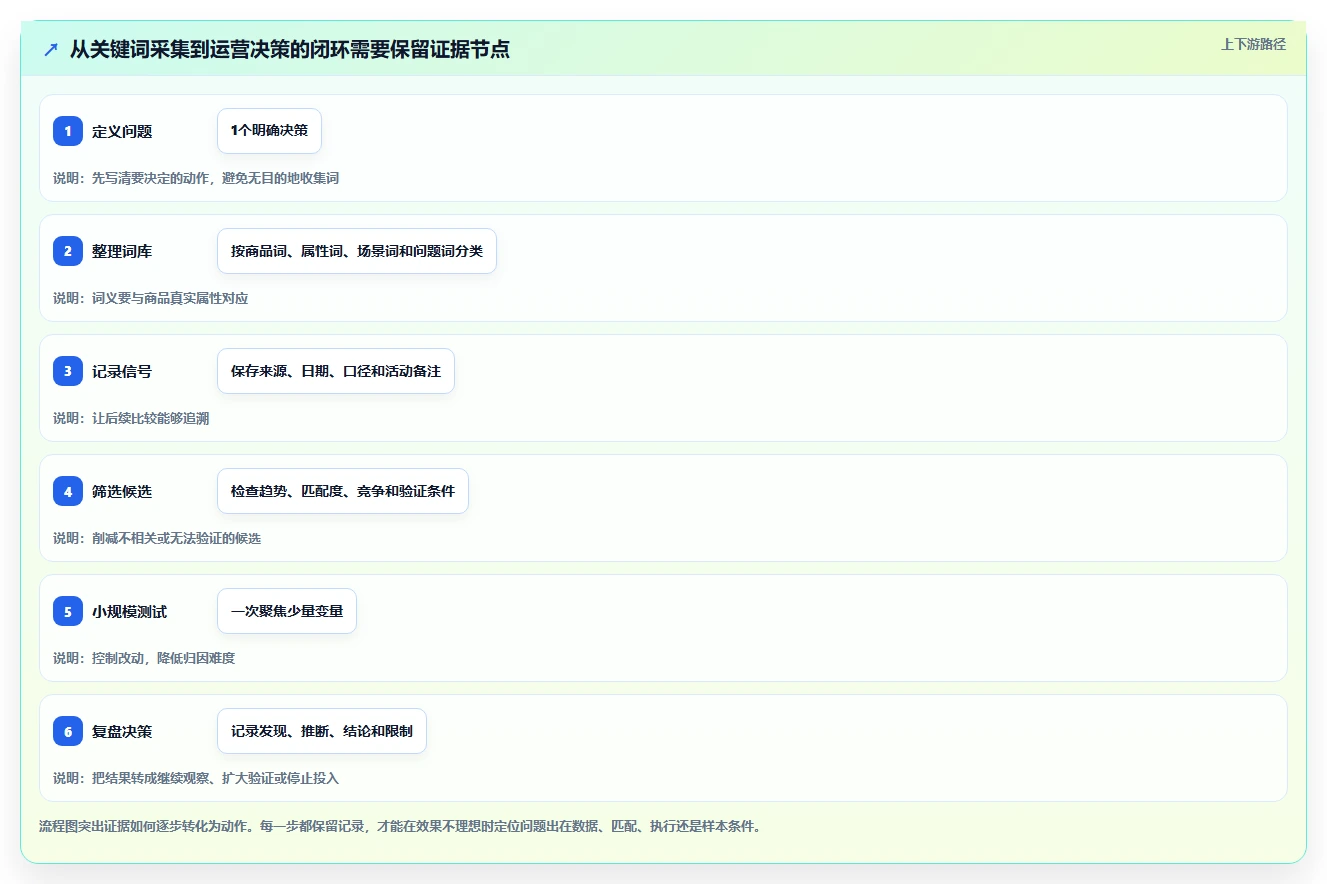This screenshot has width=1327, height=884.
Task: Click the note 先写清要决定的动作
Action: point(196,178)
